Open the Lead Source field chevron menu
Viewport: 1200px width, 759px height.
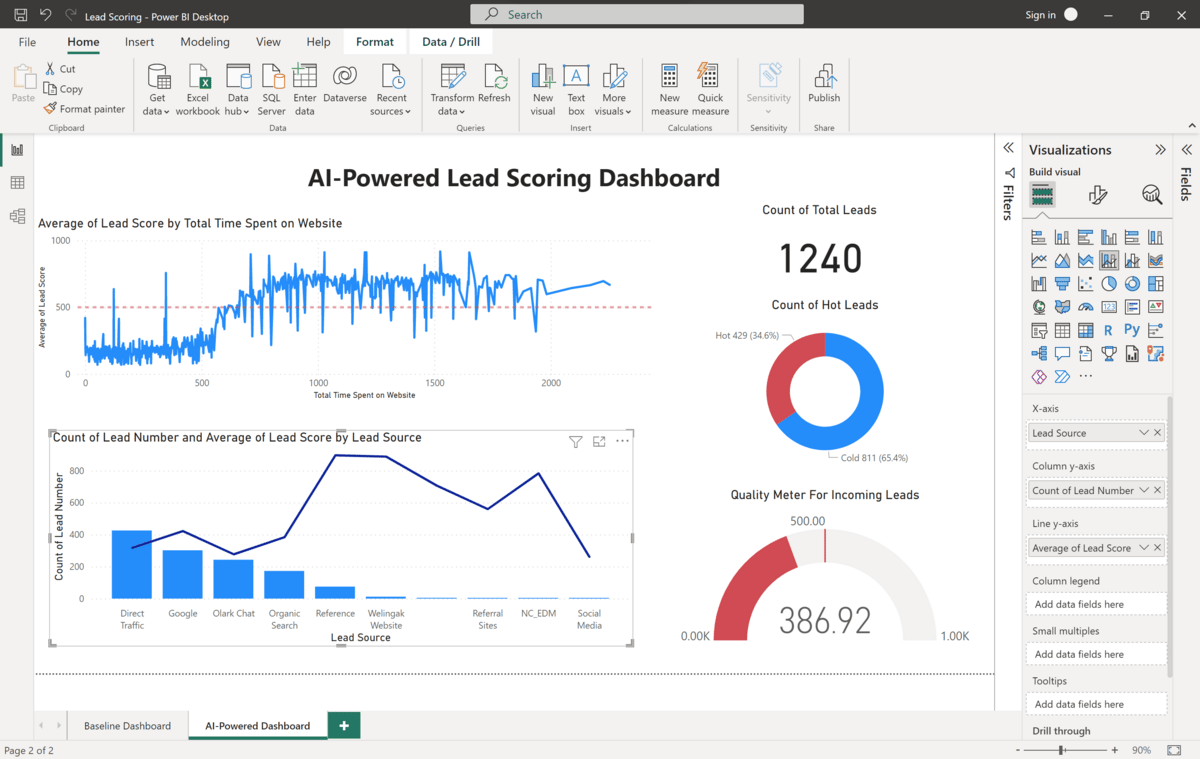pos(1143,433)
